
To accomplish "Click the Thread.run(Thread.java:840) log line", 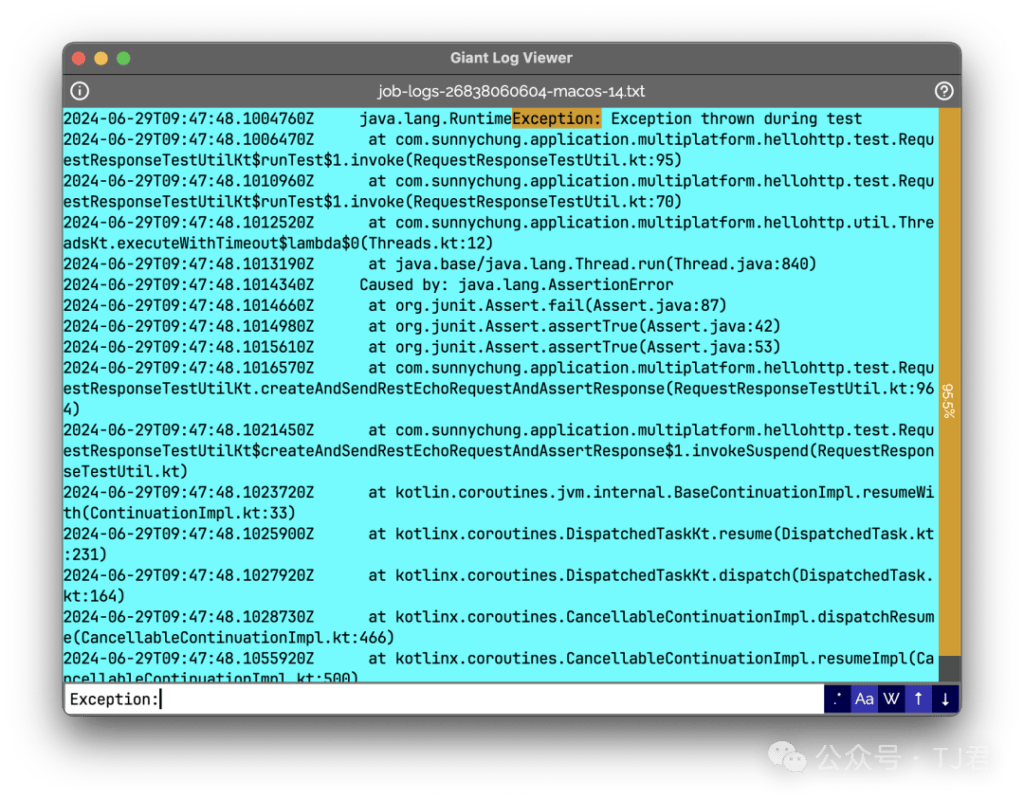I will 592,264.
